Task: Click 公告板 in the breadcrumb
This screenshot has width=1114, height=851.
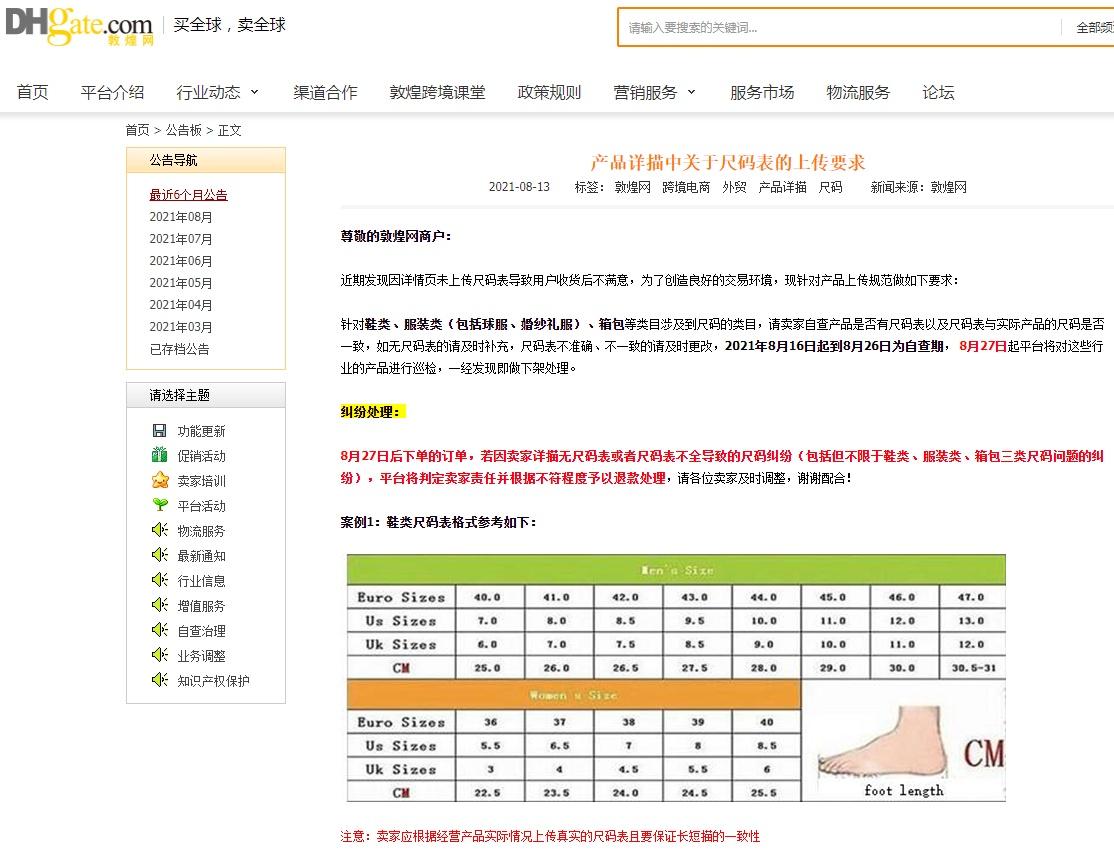Action: (183, 130)
